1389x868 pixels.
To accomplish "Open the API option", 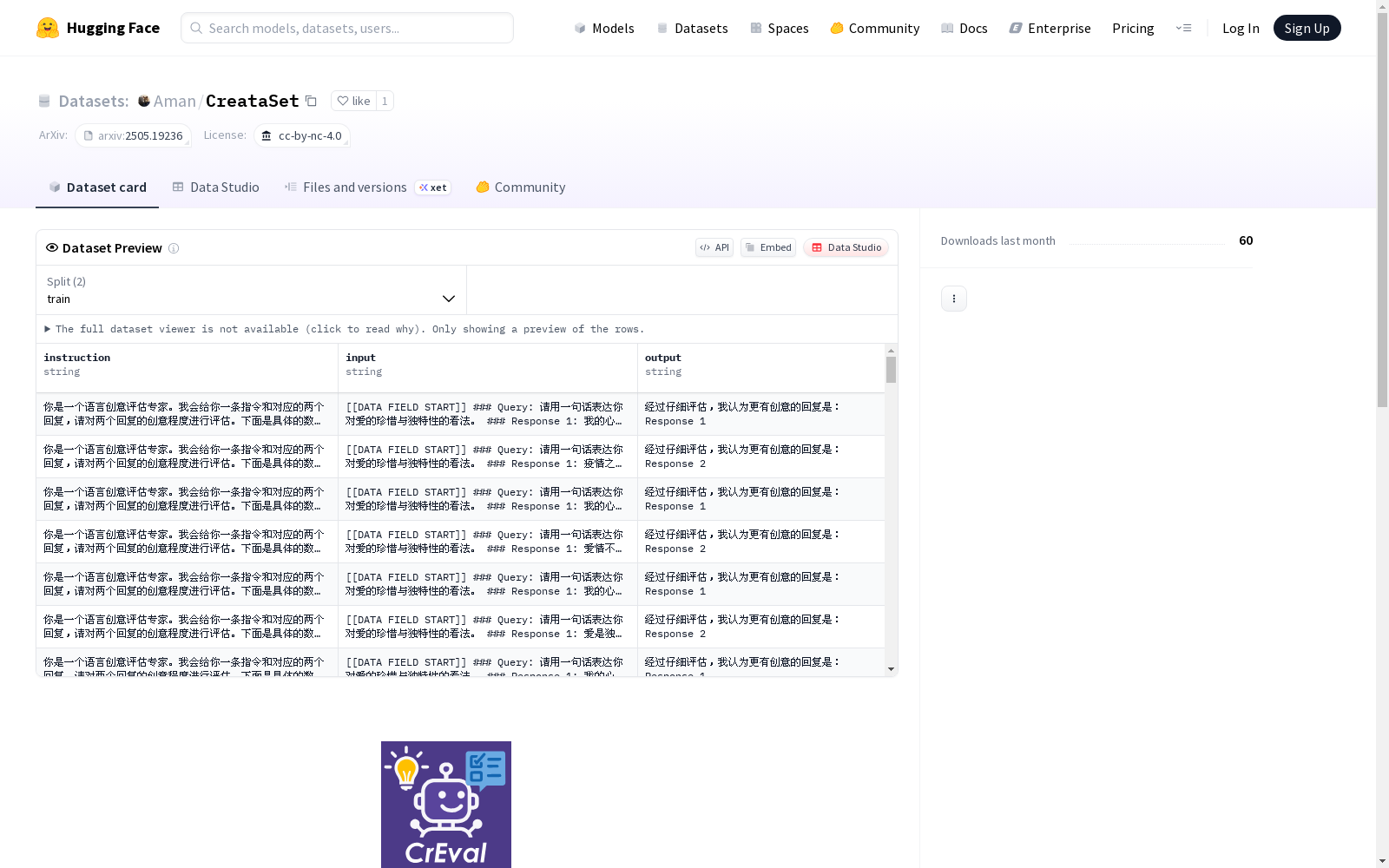I will tap(714, 247).
